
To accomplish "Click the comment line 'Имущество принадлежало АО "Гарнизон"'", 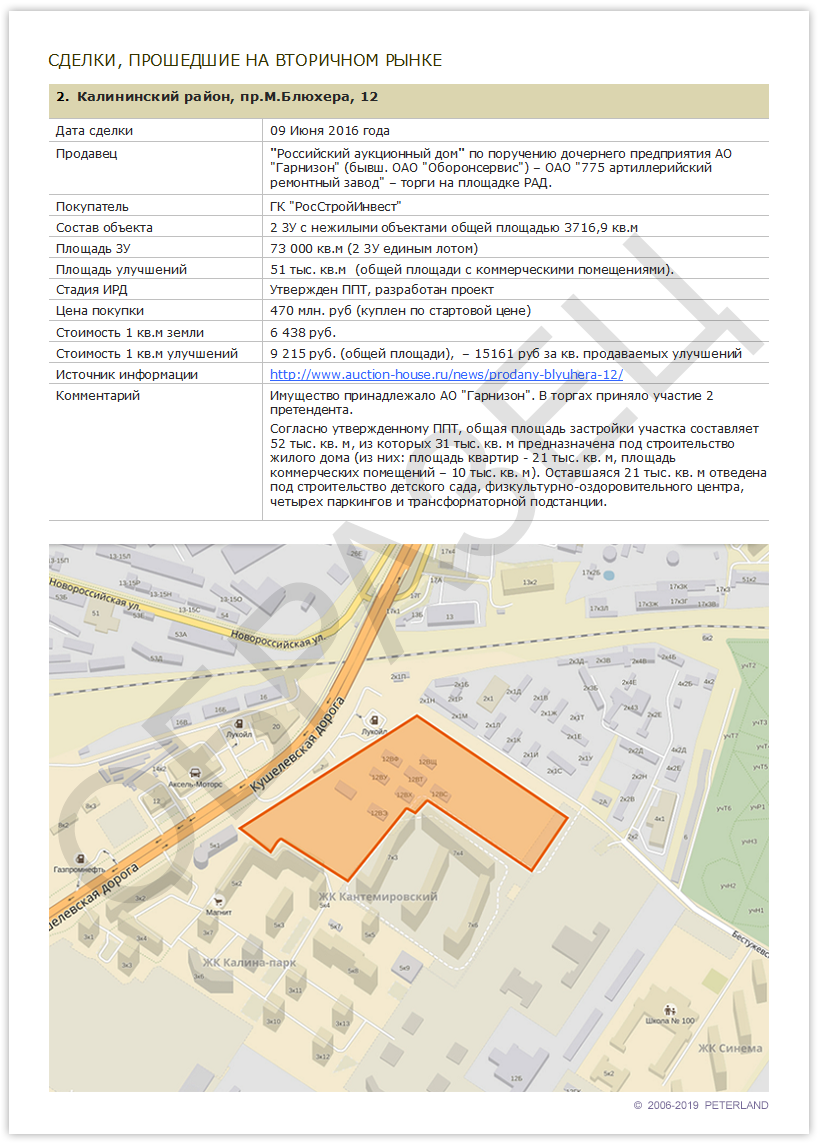I will coord(491,402).
